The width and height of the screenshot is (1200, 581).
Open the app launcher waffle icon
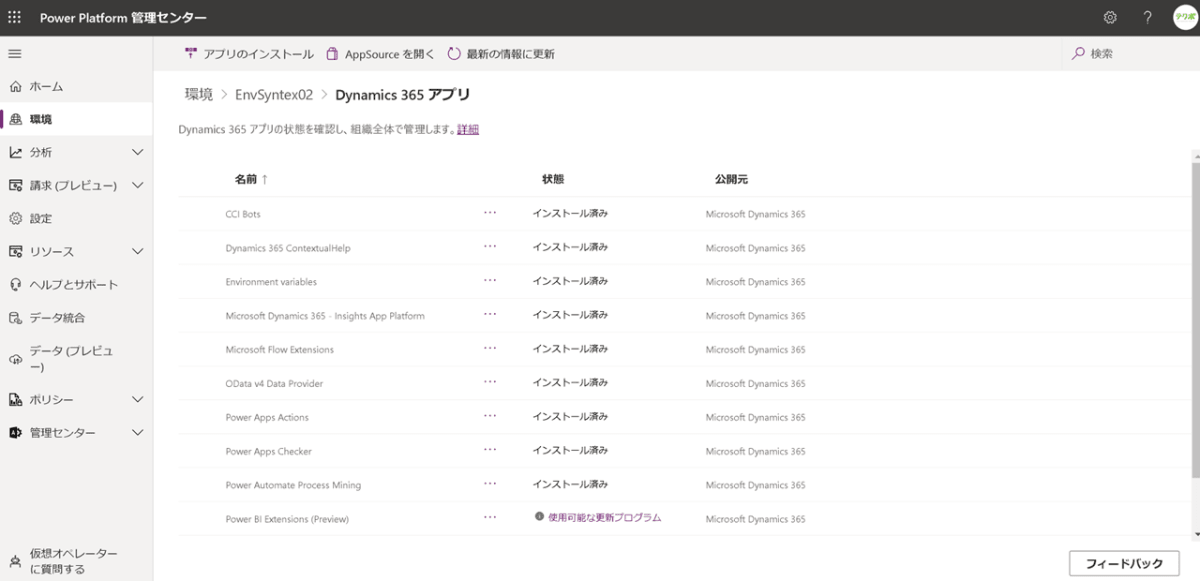click(15, 17)
